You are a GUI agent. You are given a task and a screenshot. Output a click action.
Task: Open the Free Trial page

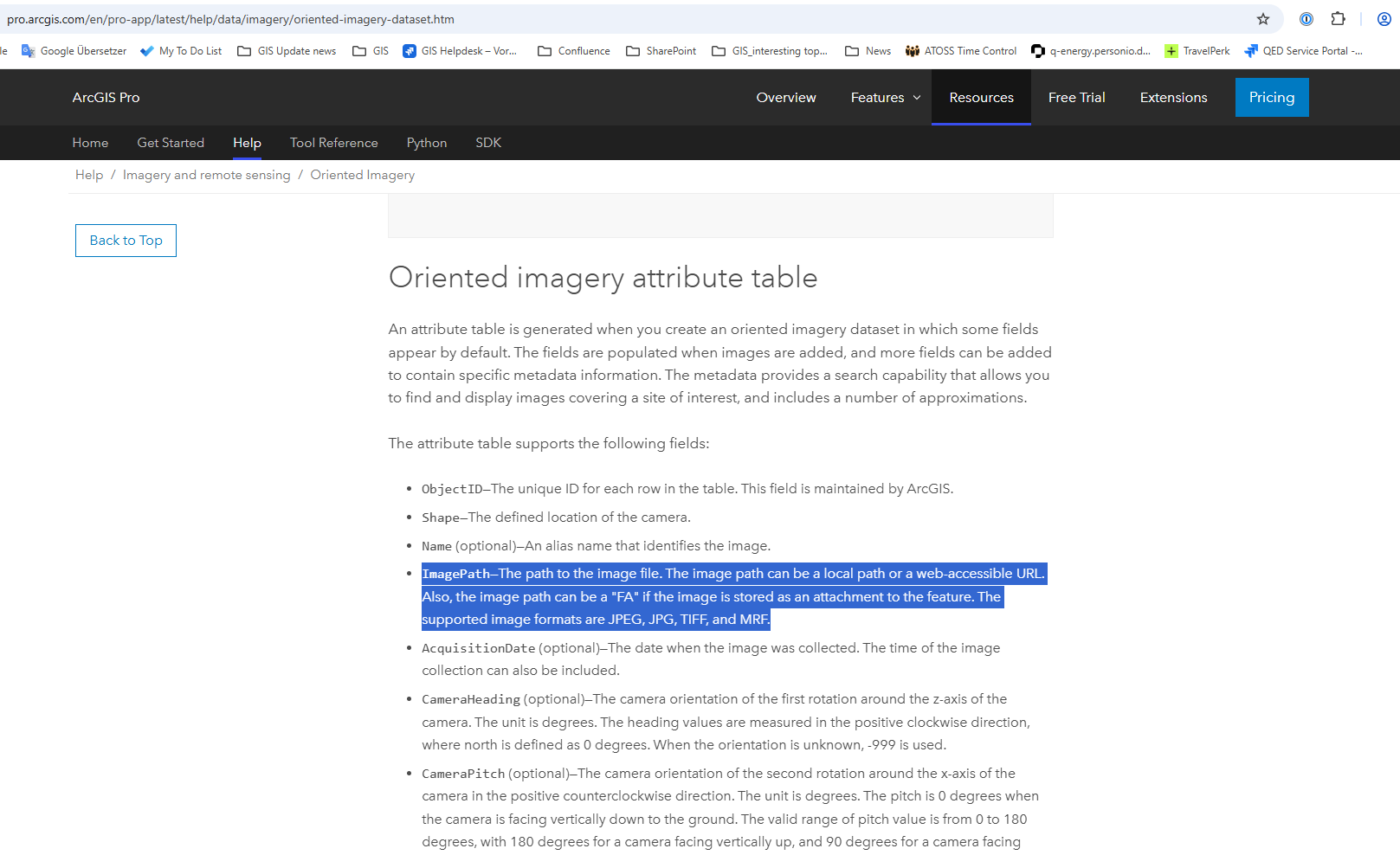[x=1076, y=98]
